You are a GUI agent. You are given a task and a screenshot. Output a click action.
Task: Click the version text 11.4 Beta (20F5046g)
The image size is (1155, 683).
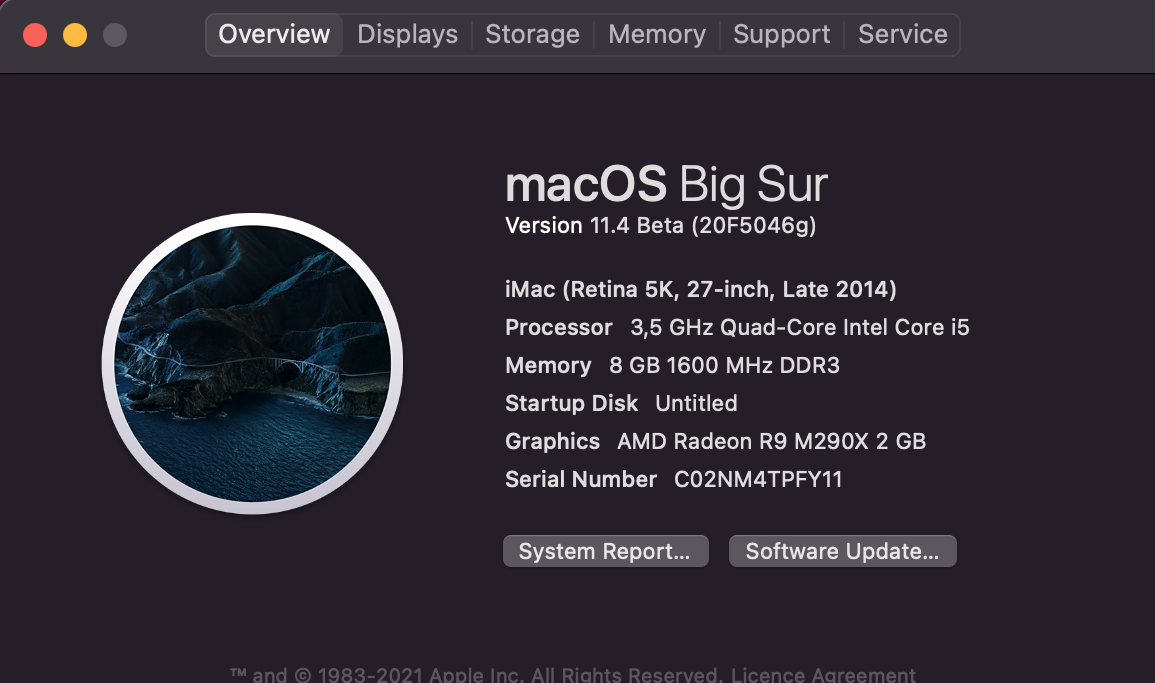[703, 225]
